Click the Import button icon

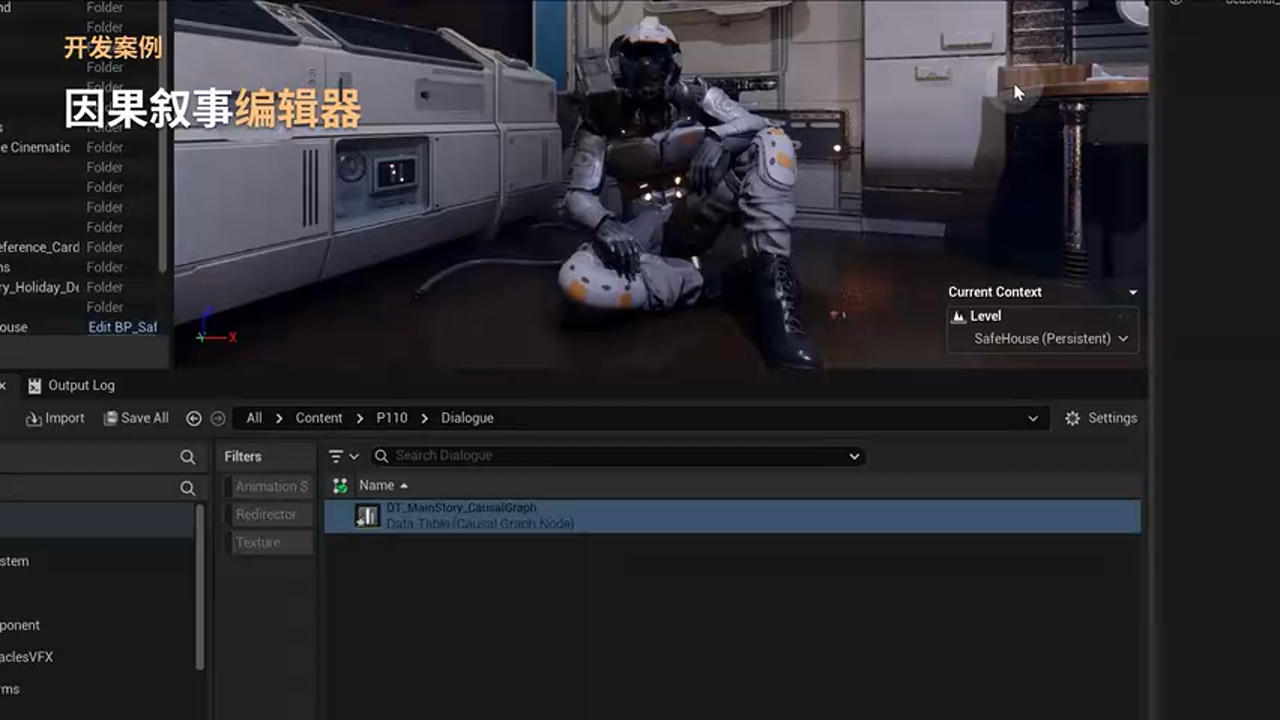[x=34, y=419]
